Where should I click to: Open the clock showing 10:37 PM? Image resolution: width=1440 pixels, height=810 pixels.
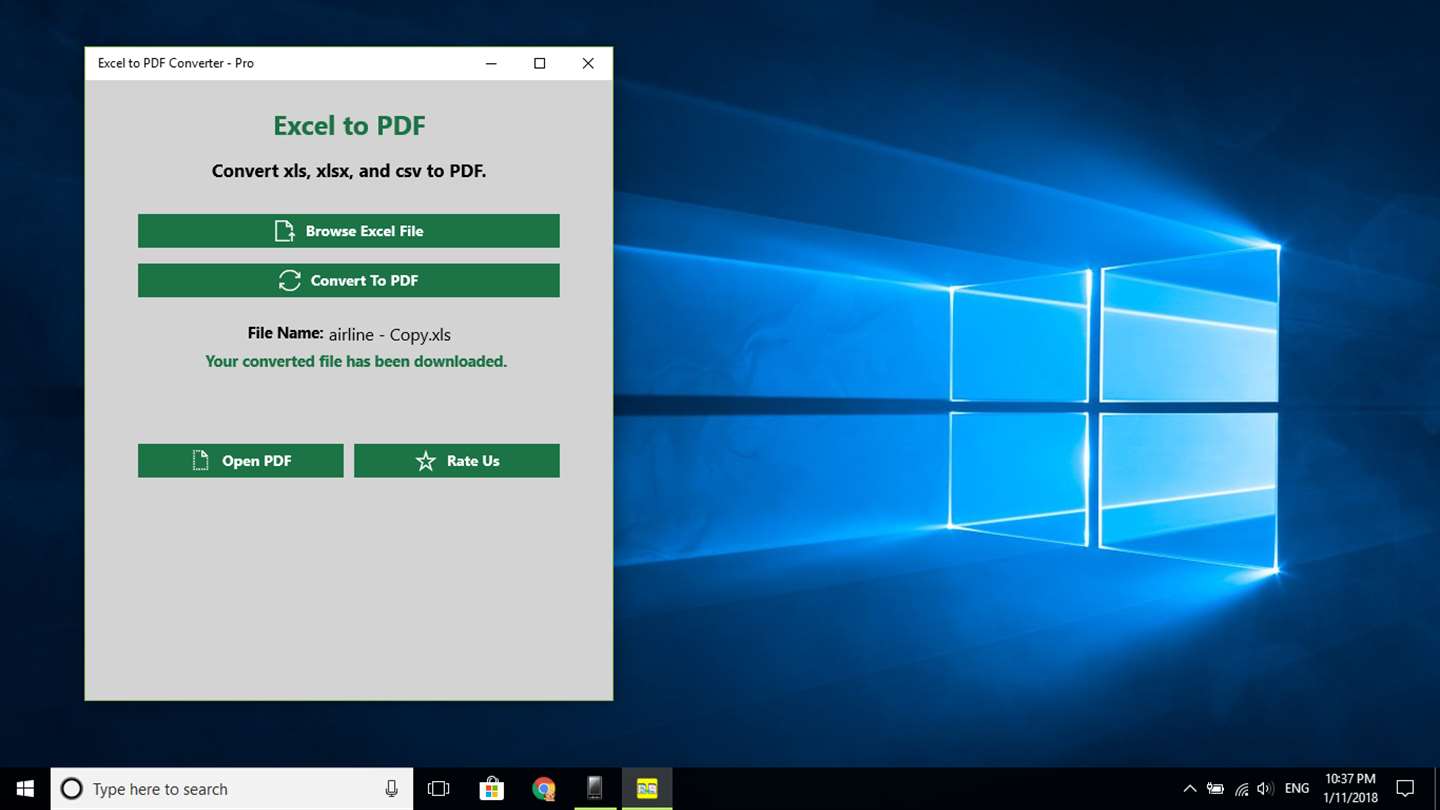pyautogui.click(x=1350, y=789)
